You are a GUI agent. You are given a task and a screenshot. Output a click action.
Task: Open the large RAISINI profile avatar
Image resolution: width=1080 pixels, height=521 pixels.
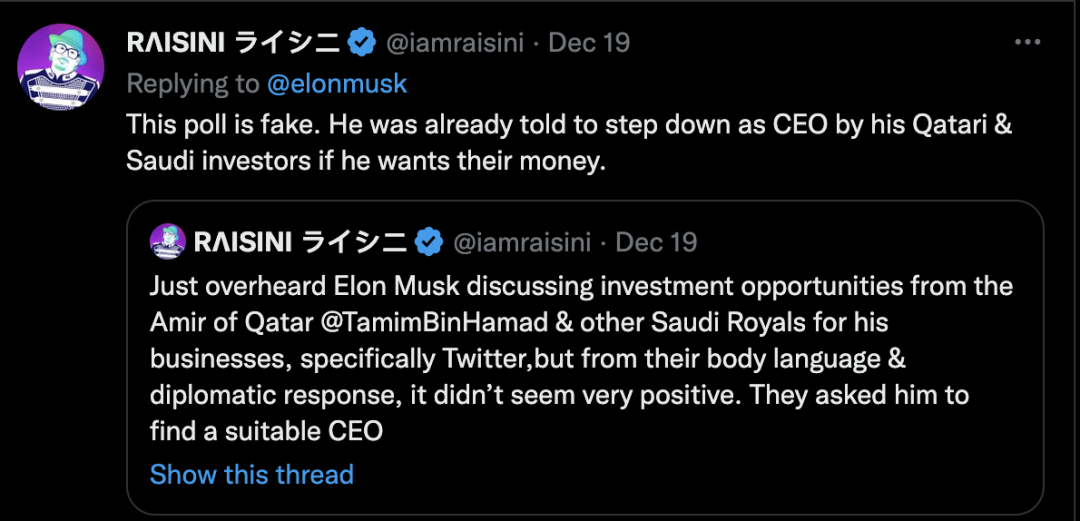61,67
